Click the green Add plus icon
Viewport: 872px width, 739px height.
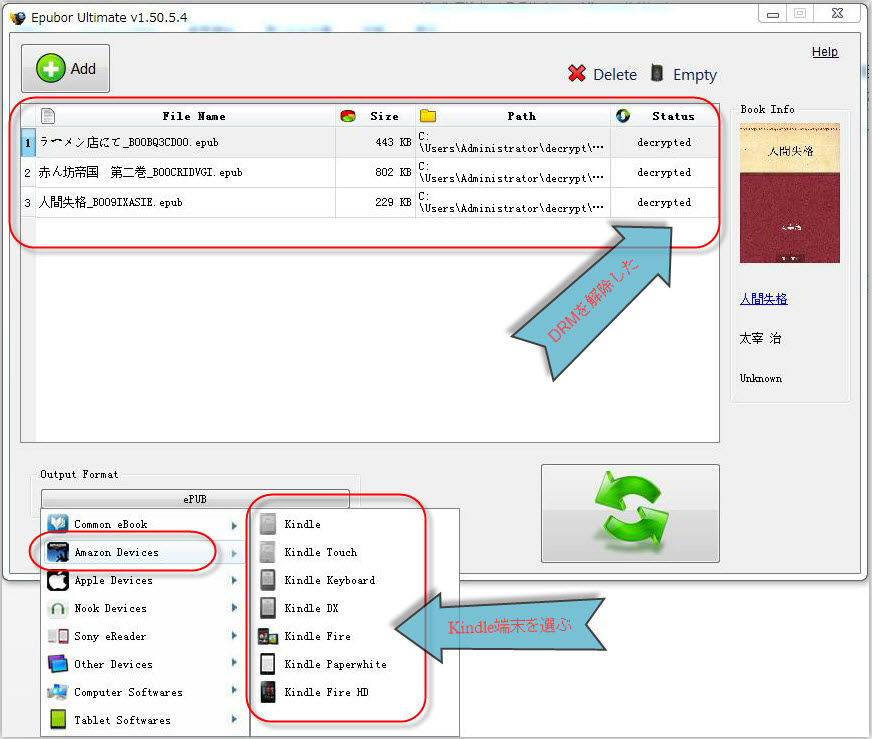(51, 68)
